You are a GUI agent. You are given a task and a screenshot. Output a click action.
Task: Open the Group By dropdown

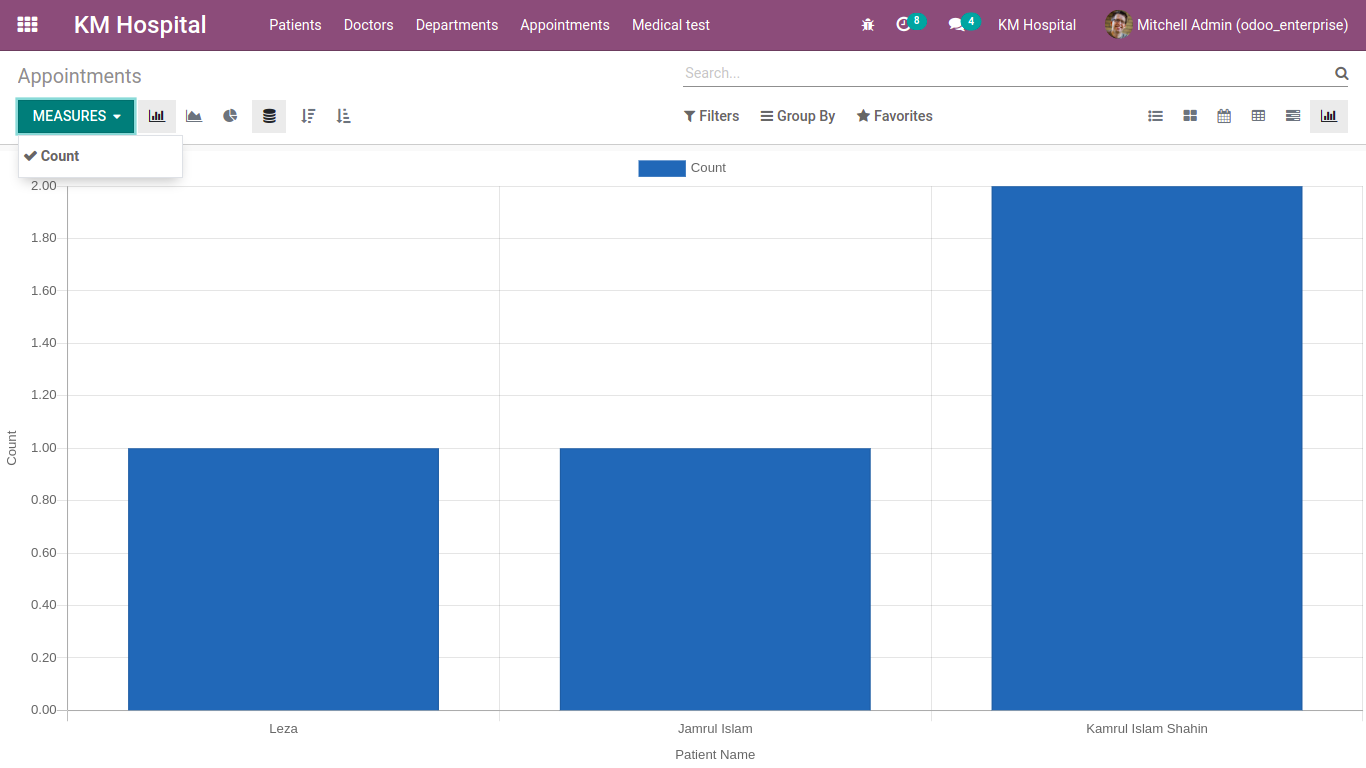798,116
